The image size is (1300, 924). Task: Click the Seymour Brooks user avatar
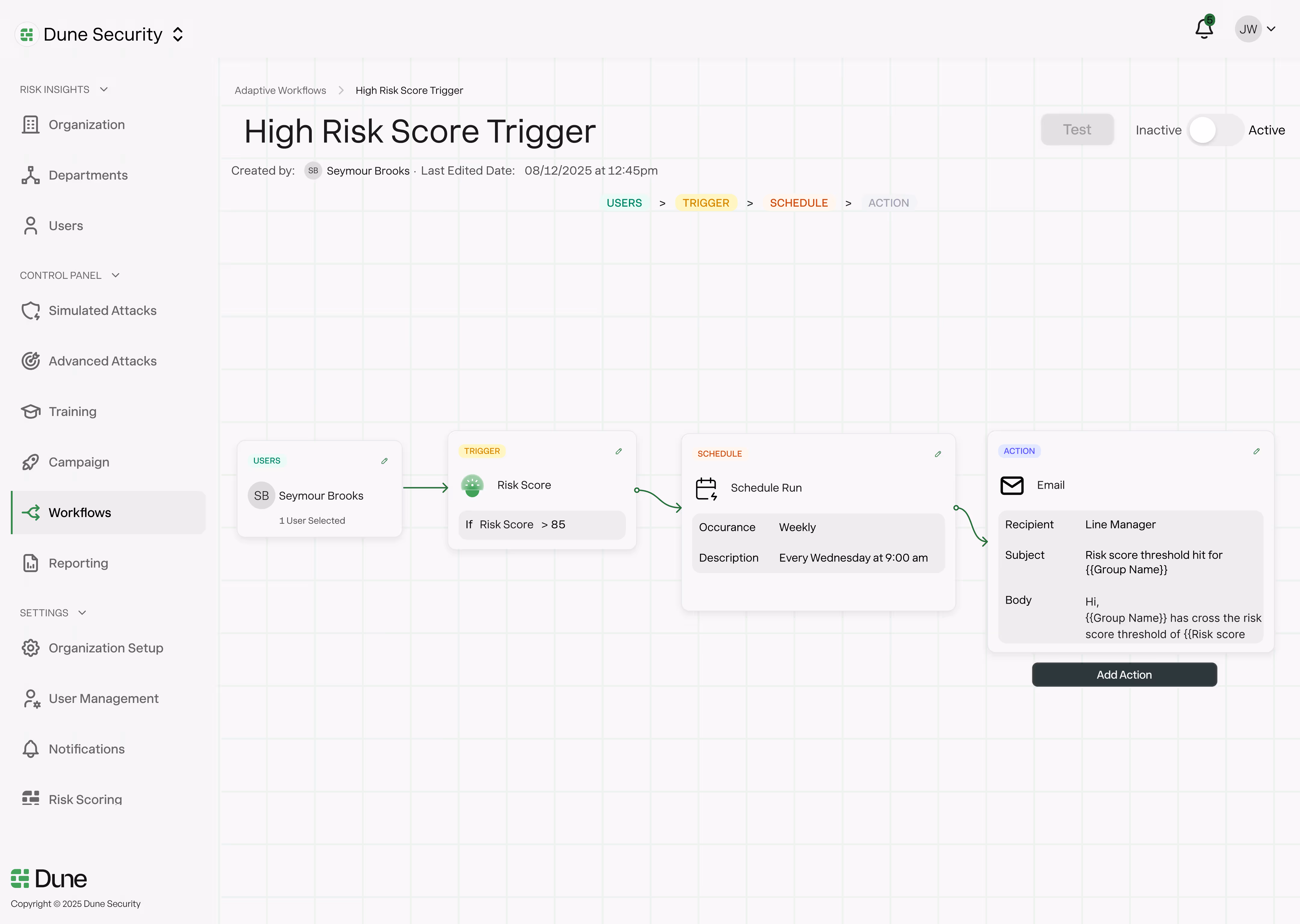tap(261, 496)
